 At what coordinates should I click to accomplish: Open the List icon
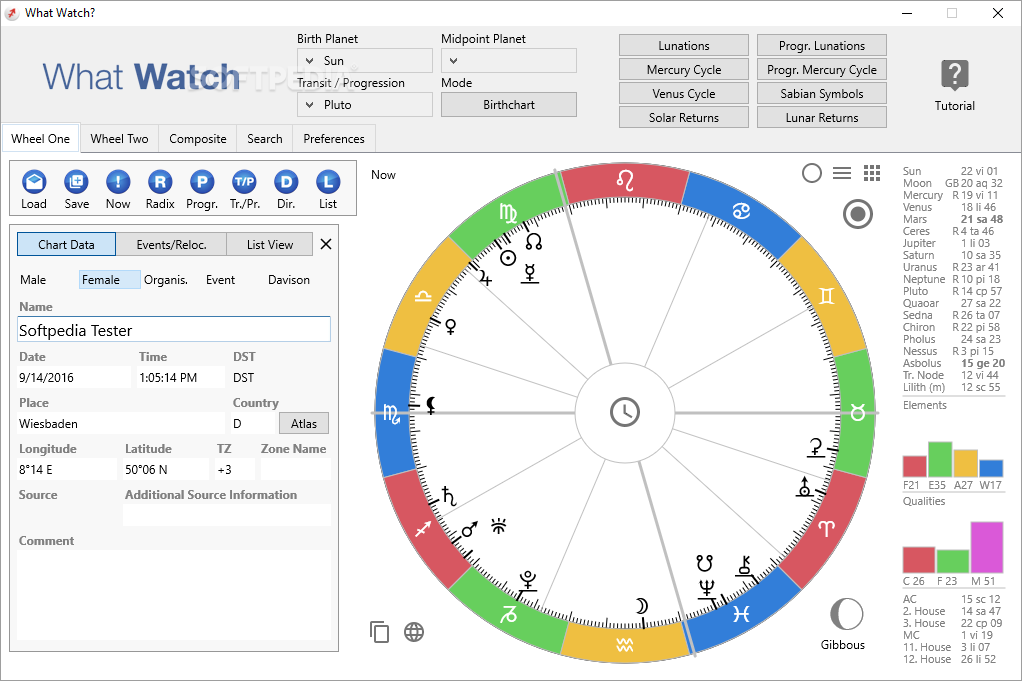pyautogui.click(x=328, y=182)
